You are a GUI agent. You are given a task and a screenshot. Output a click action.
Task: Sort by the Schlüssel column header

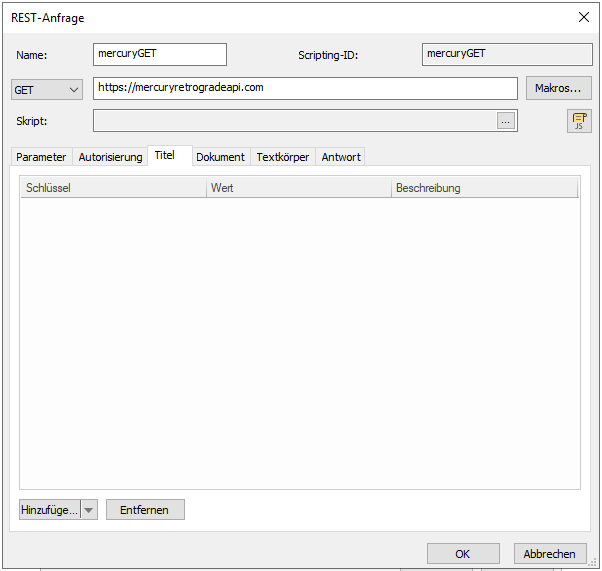click(x=113, y=188)
